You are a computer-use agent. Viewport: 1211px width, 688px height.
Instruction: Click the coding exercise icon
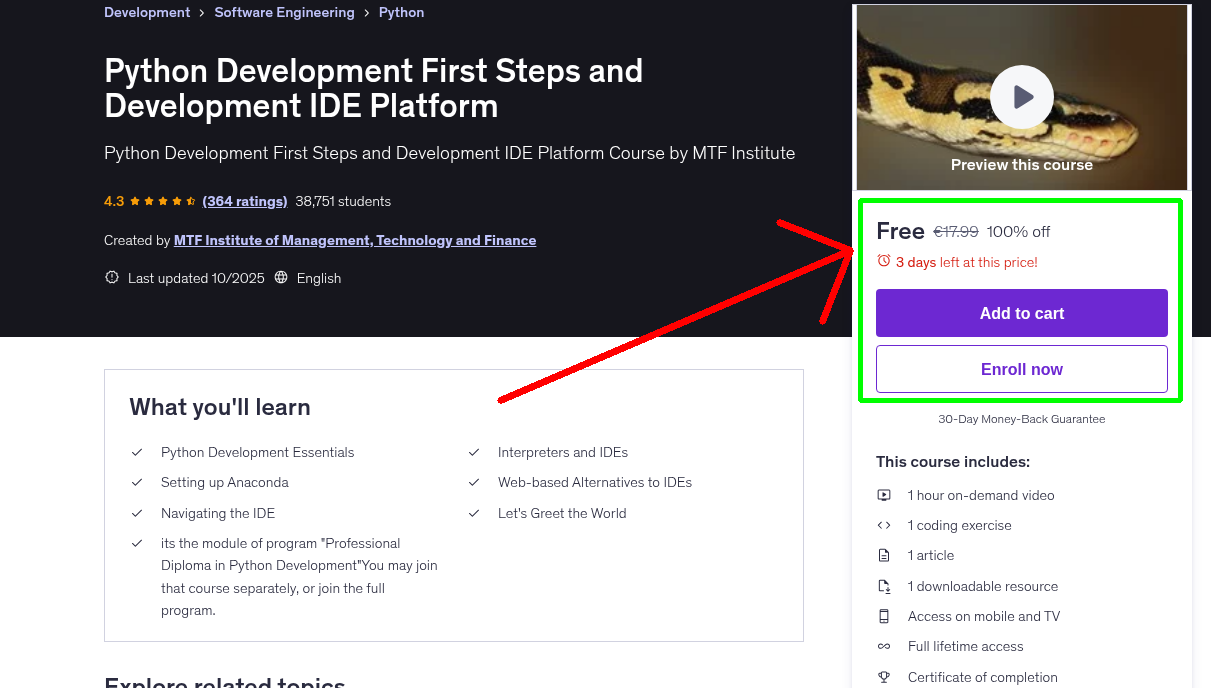884,525
